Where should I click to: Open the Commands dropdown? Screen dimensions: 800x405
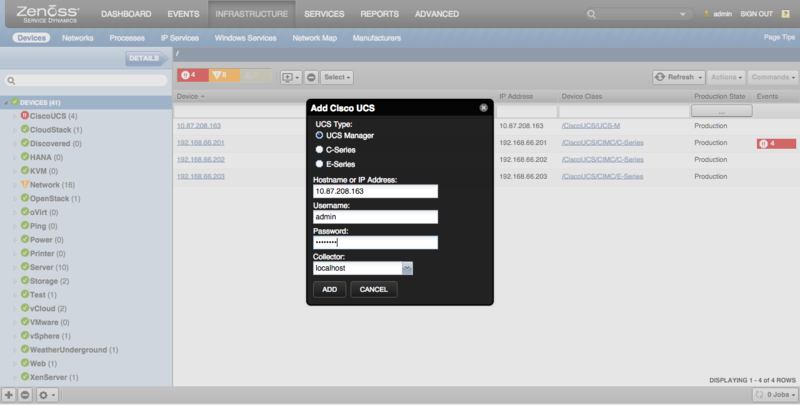(773, 77)
